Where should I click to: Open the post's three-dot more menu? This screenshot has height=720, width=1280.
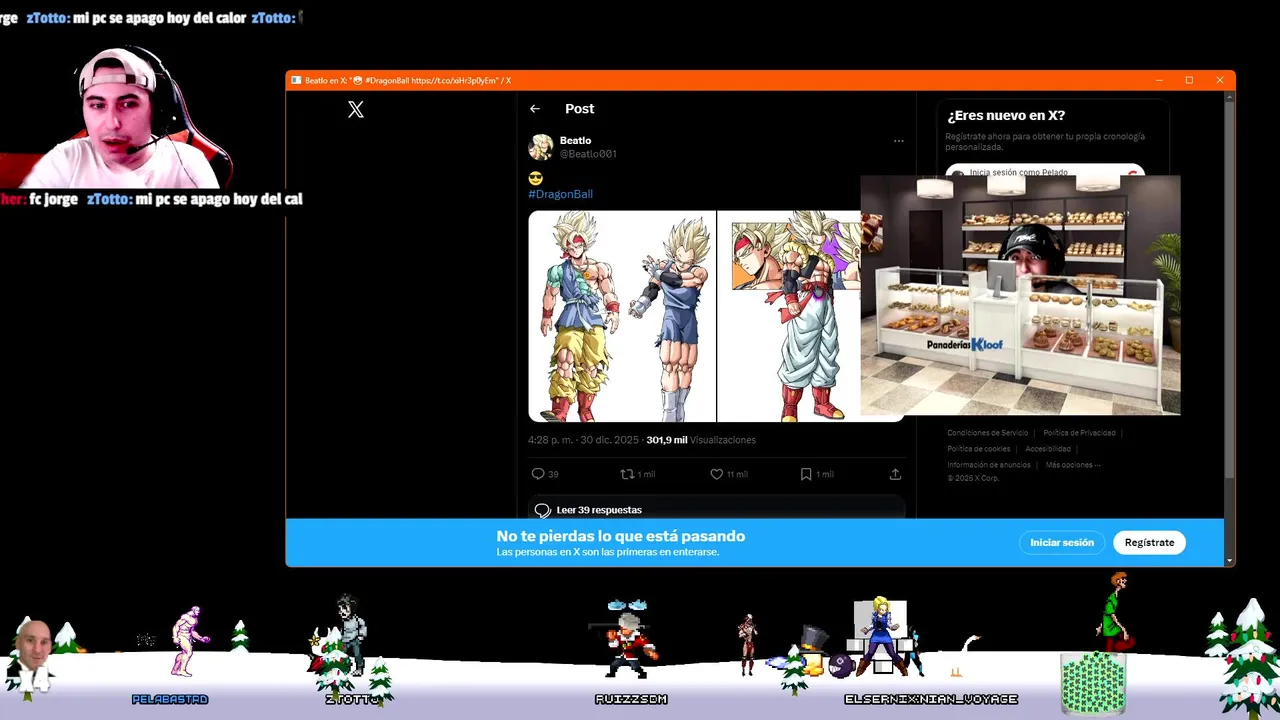[898, 141]
